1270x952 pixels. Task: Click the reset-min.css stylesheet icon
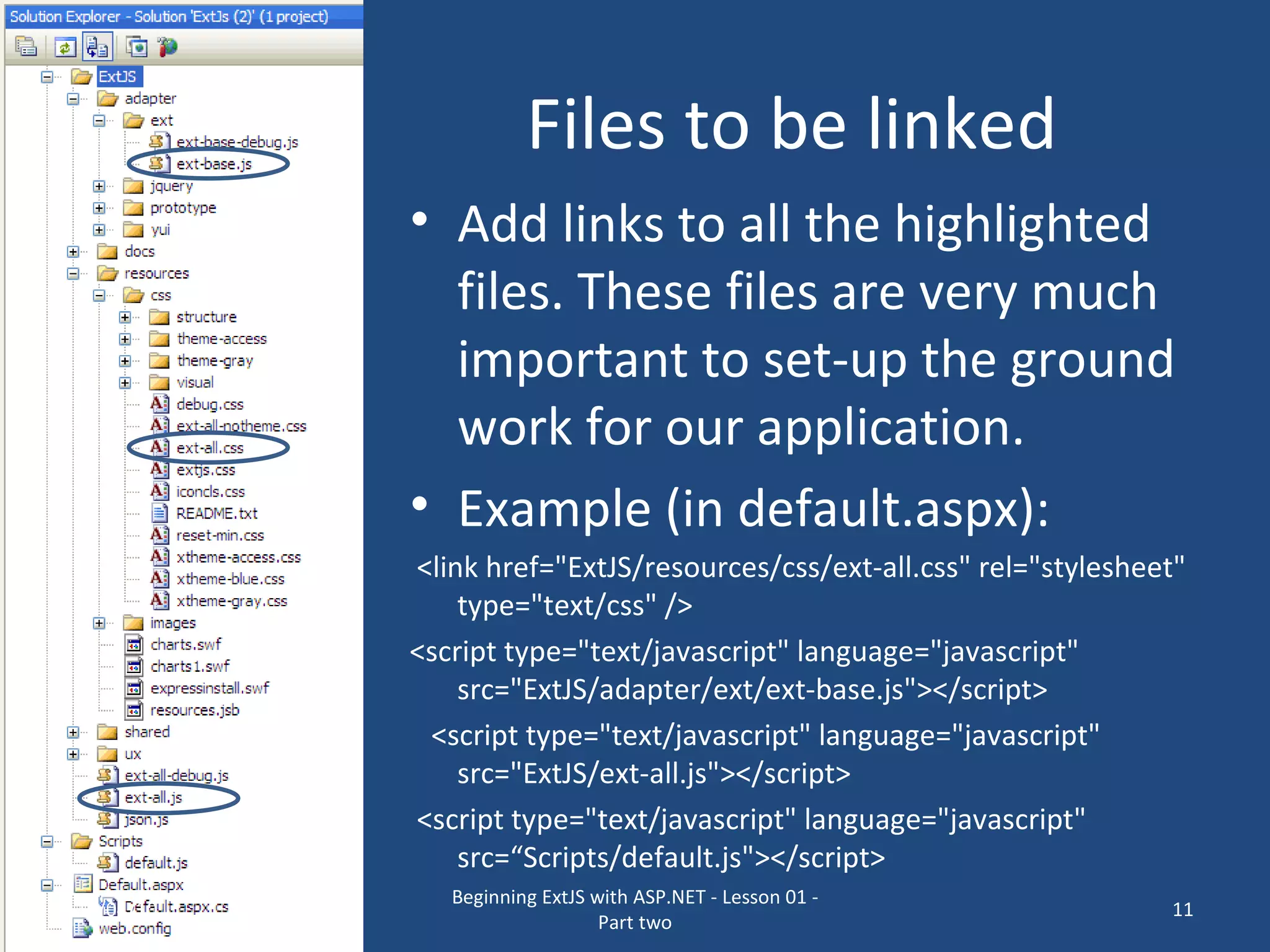[x=159, y=535]
